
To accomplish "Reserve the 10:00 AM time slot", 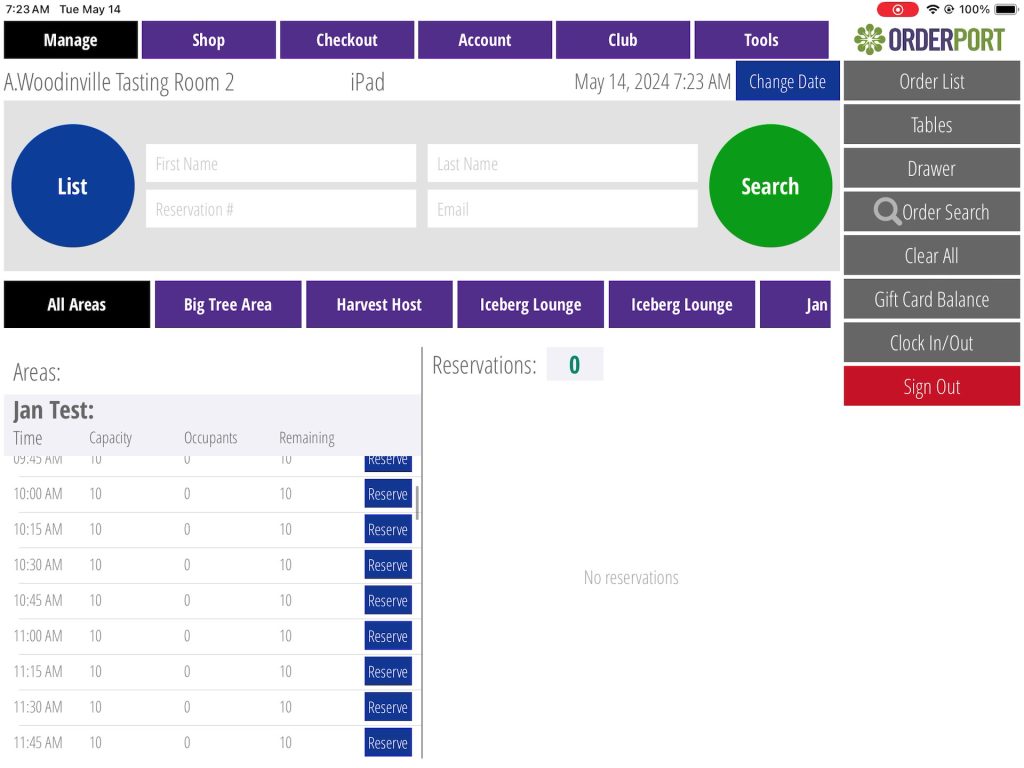I will click(x=387, y=494).
